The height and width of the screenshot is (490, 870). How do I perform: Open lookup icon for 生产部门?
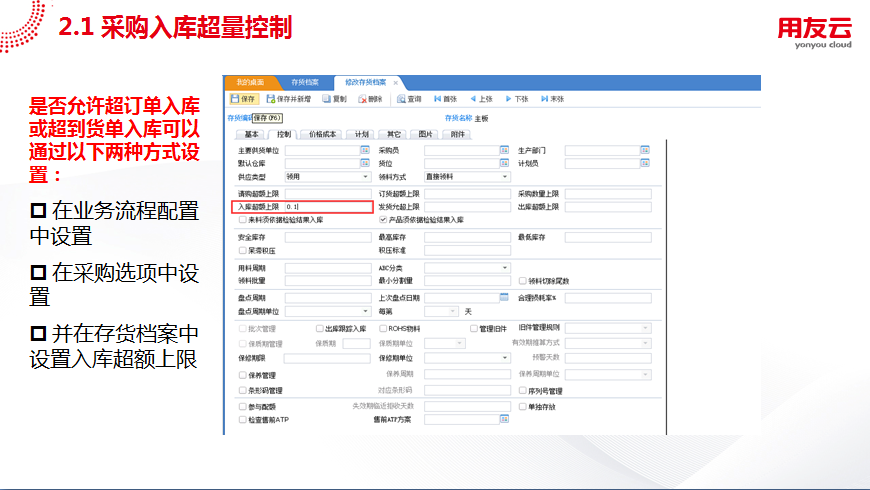coord(645,150)
